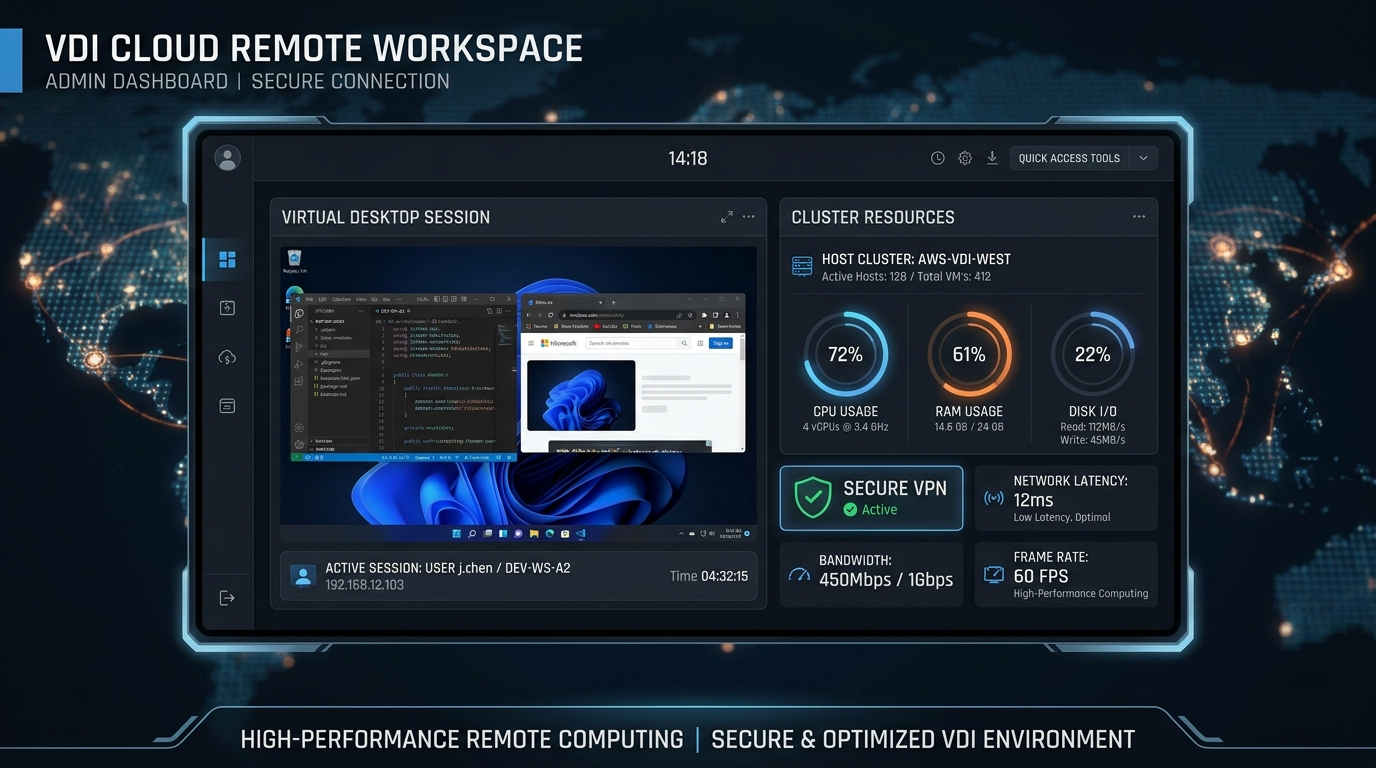Click the download icon in top bar
The height and width of the screenshot is (768, 1376).
pos(992,158)
